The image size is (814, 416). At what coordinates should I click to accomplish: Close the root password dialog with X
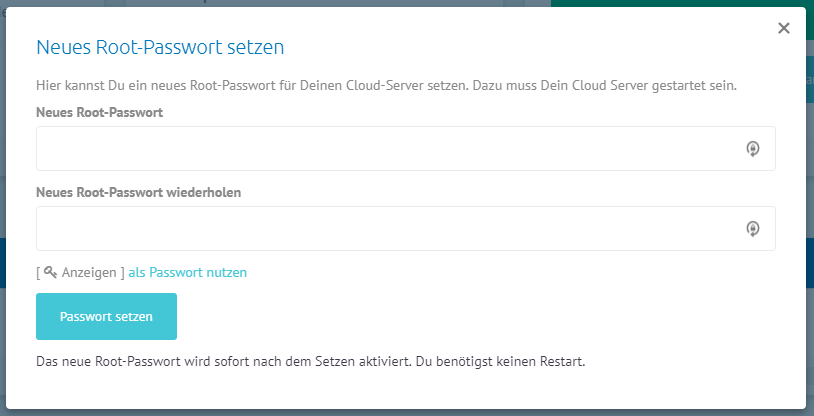click(783, 28)
